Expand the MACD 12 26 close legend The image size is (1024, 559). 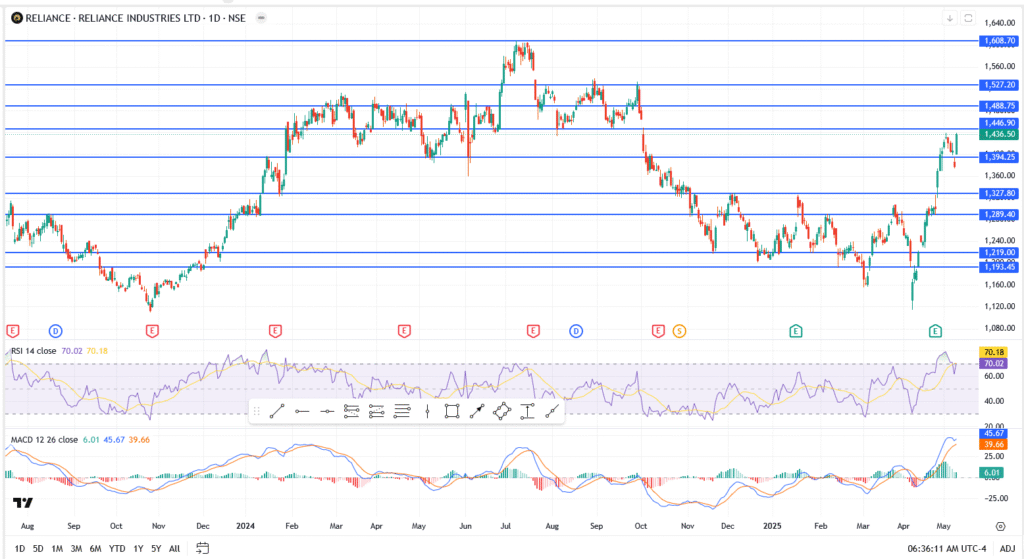click(x=46, y=438)
